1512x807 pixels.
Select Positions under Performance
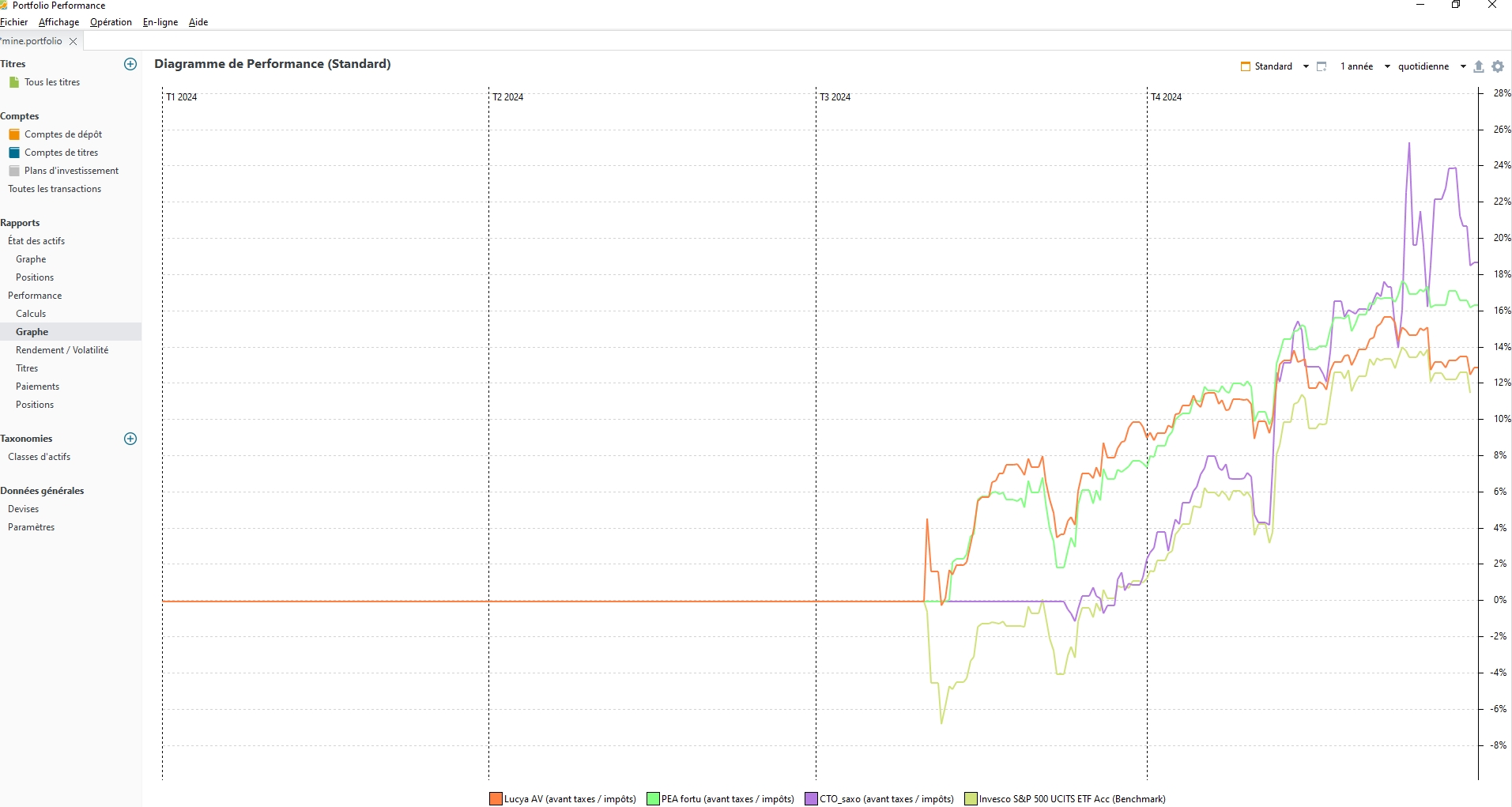tap(35, 405)
